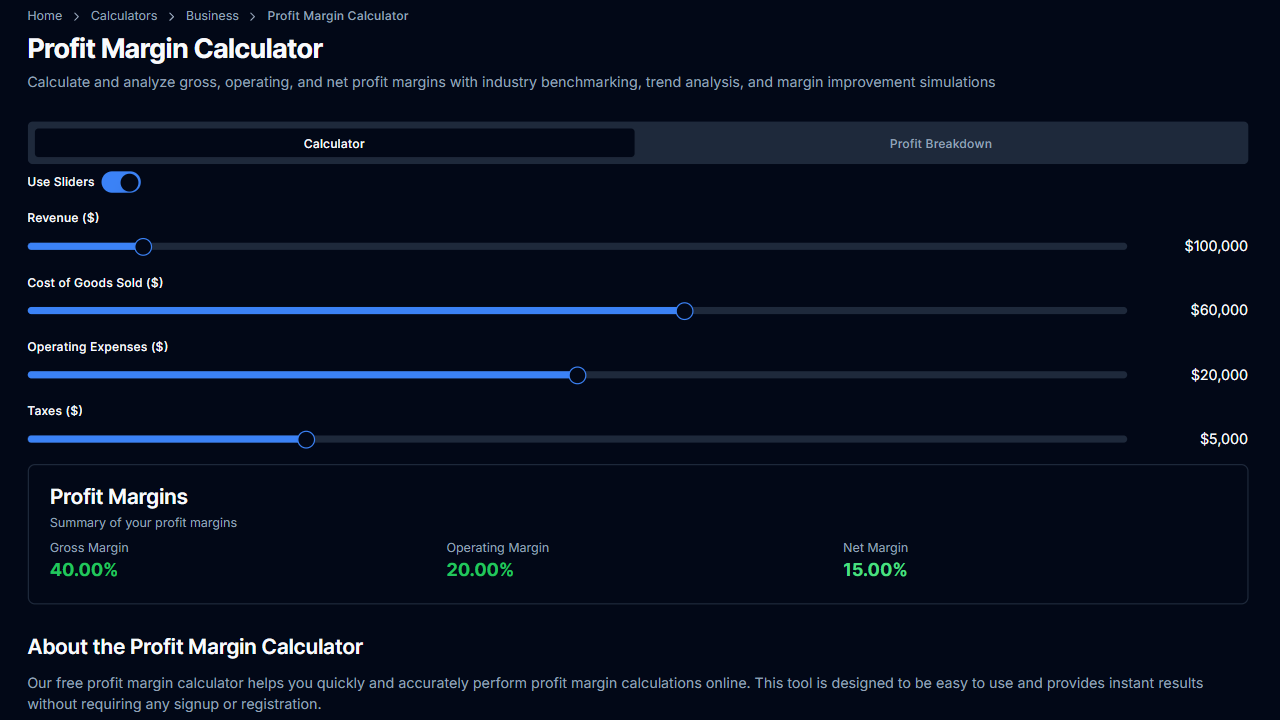The width and height of the screenshot is (1280, 720).
Task: Click the chevron icon after Home breadcrumb
Action: click(75, 16)
